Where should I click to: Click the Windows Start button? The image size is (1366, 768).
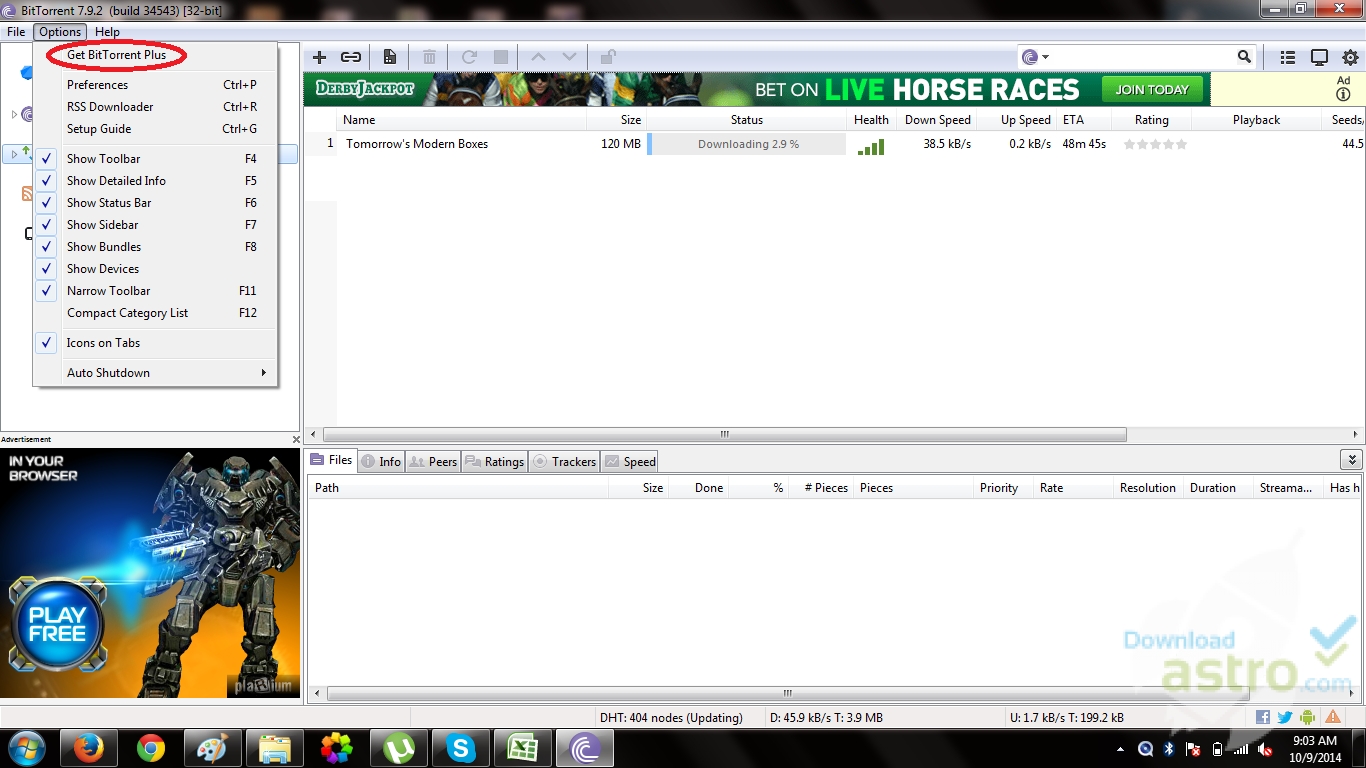tap(28, 748)
